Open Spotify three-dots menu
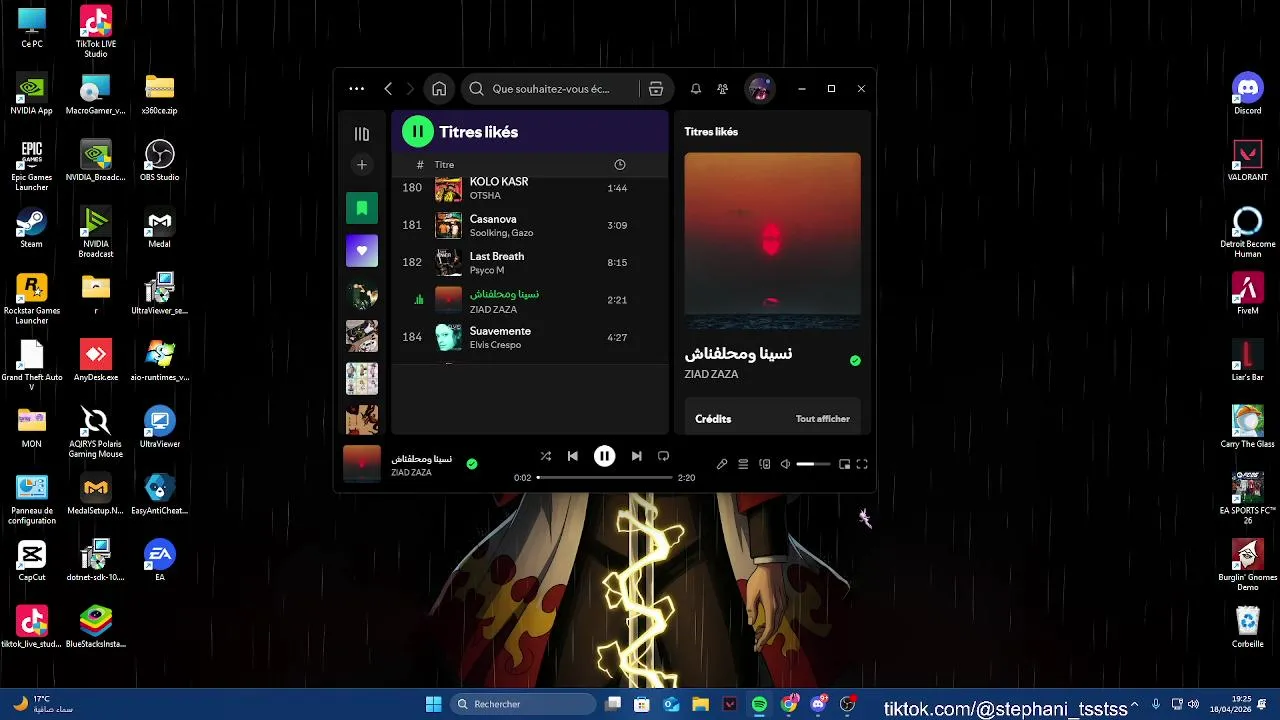Screen dimensions: 1280x720 [356, 89]
